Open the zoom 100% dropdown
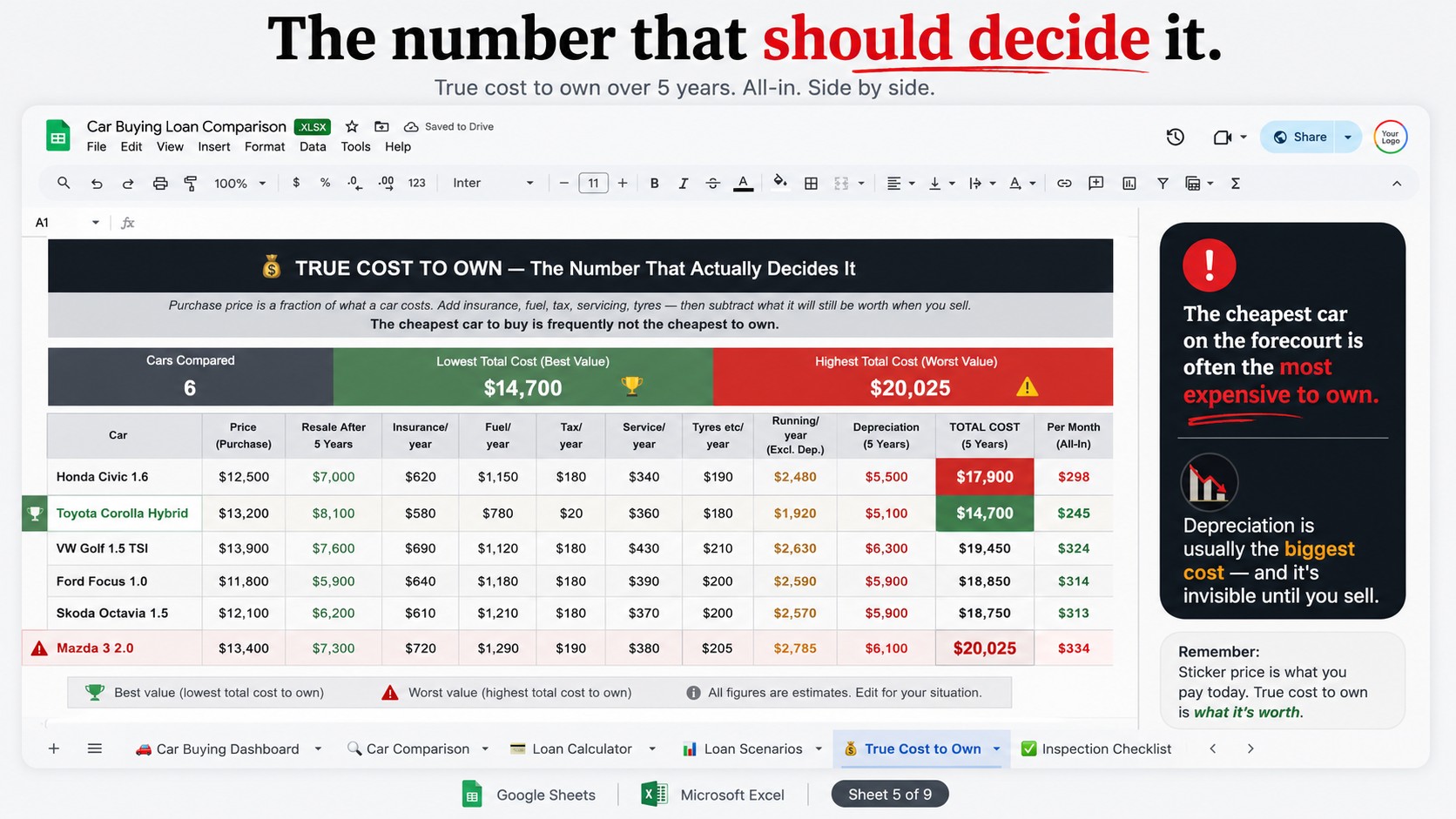1456x819 pixels. point(239,184)
